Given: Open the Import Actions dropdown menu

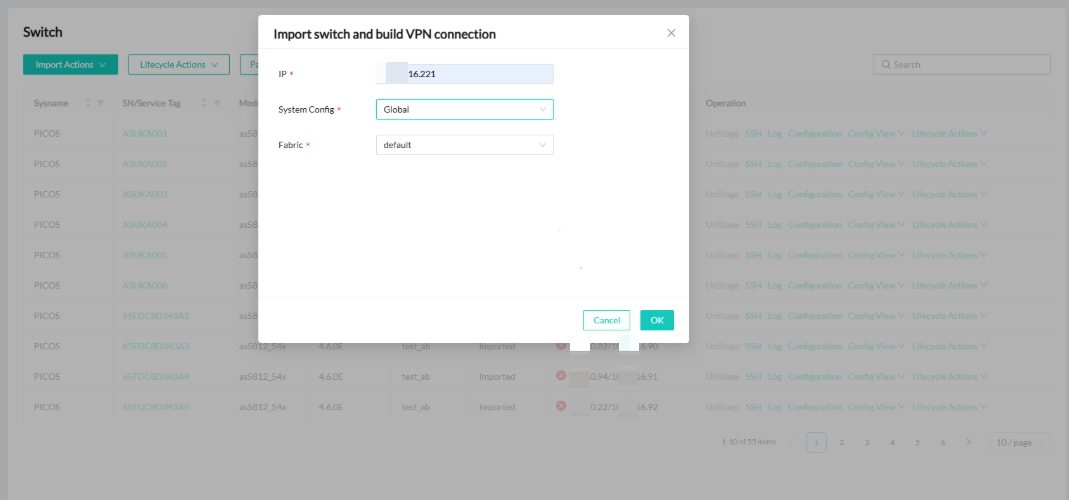Looking at the screenshot, I should pyautogui.click(x=70, y=65).
